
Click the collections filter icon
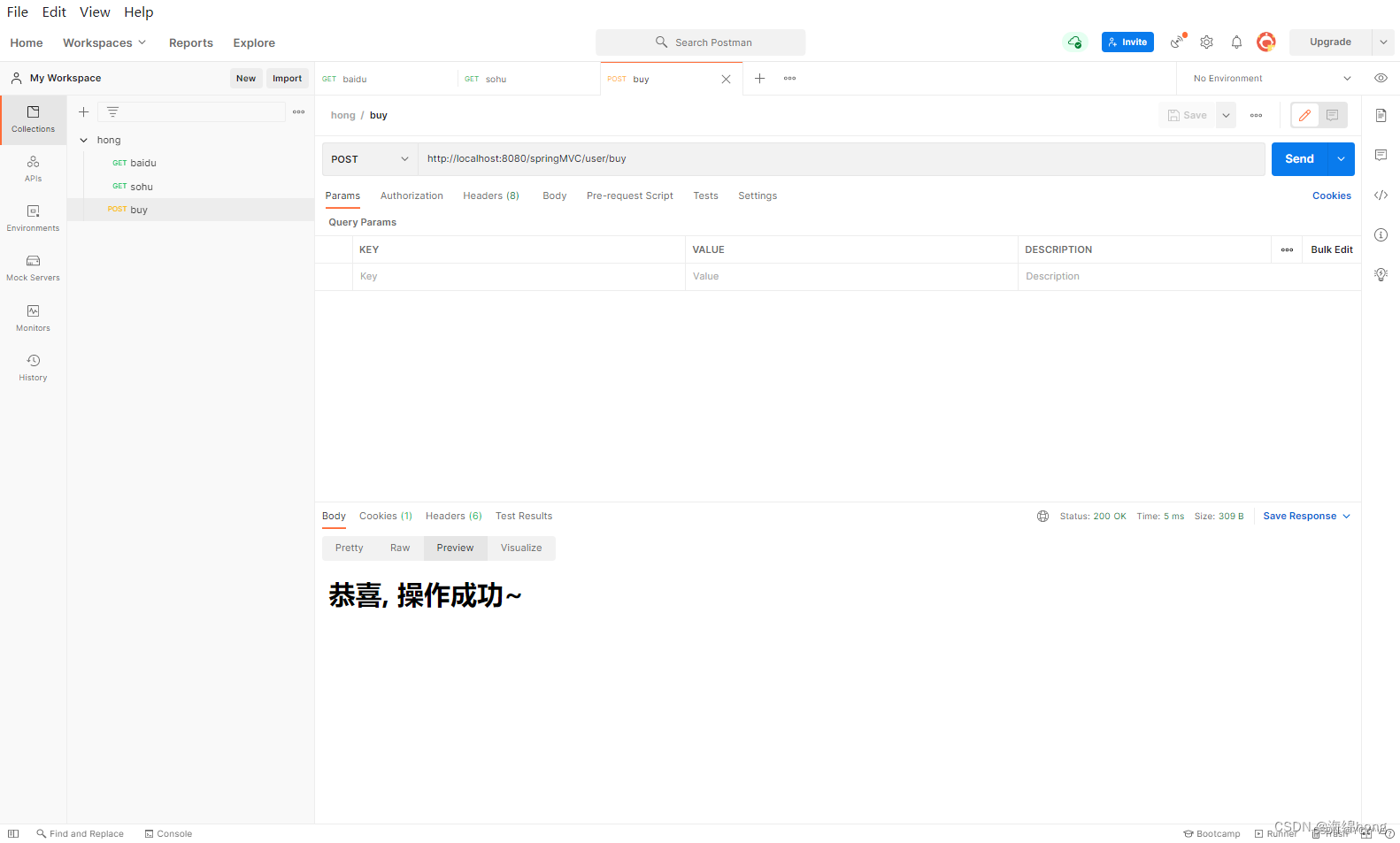click(x=112, y=111)
